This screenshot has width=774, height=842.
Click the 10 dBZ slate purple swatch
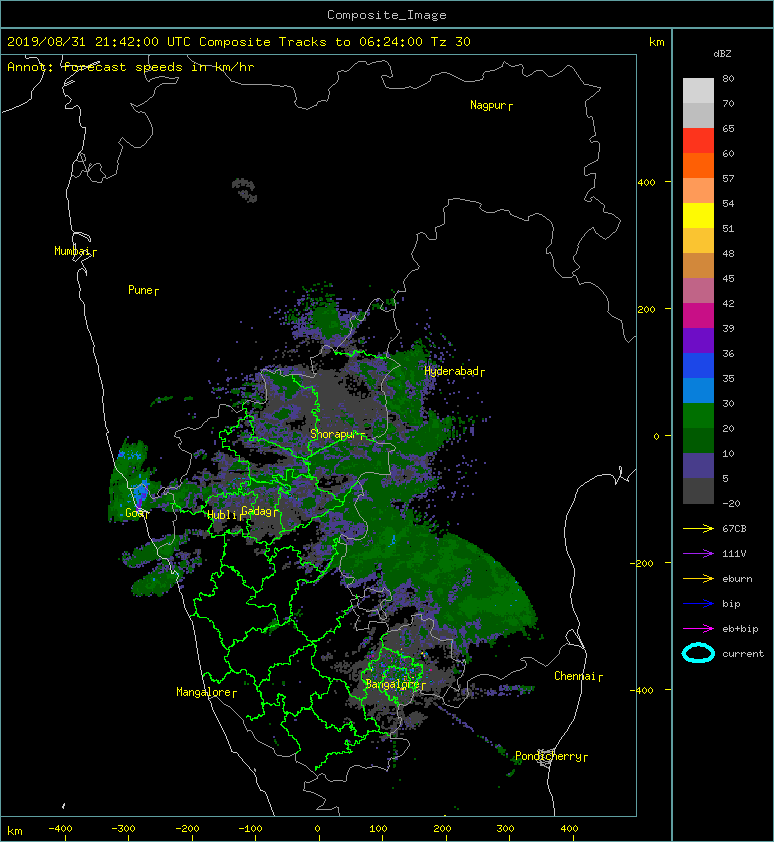(x=698, y=466)
